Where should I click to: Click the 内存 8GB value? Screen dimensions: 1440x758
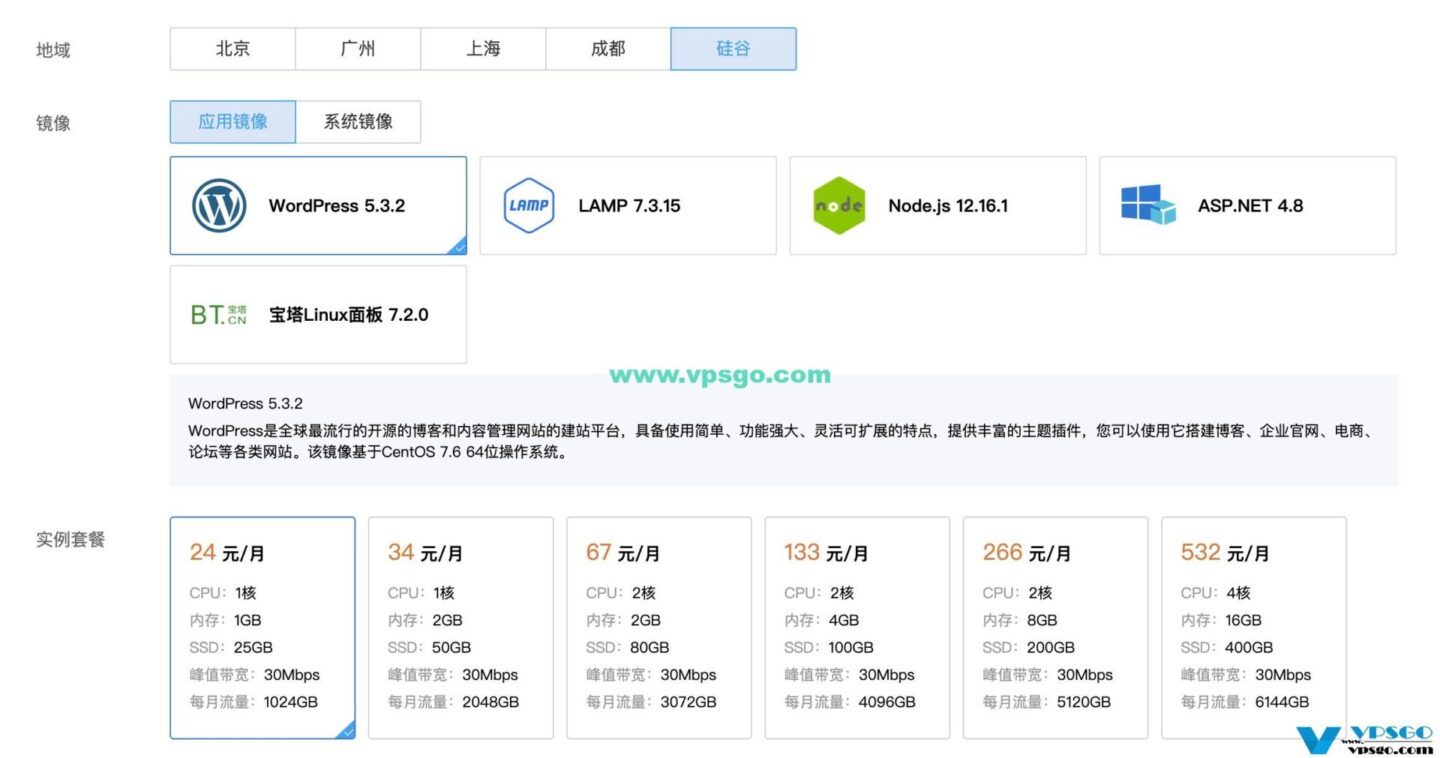[1041, 620]
